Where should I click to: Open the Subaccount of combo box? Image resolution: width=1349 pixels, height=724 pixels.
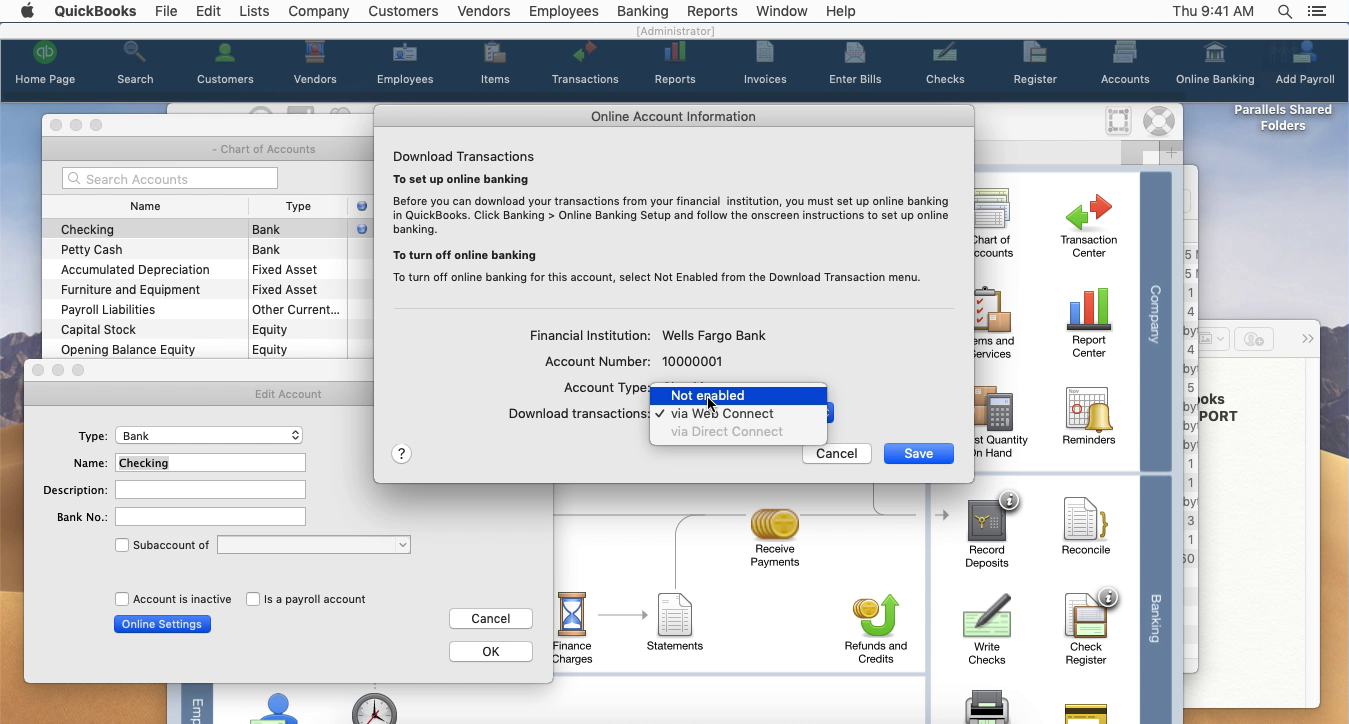[314, 545]
